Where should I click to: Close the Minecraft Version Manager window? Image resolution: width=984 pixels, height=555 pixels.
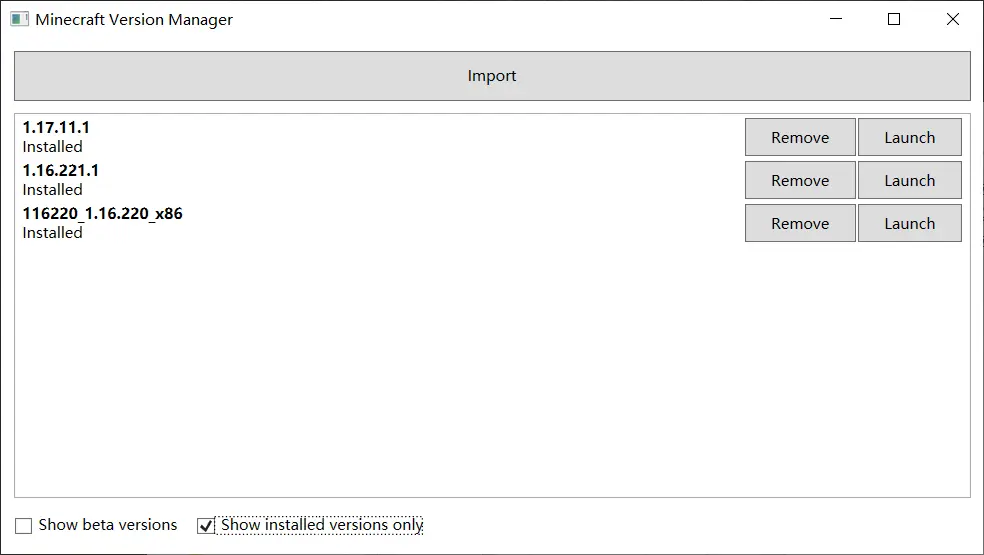pyautogui.click(x=953, y=19)
